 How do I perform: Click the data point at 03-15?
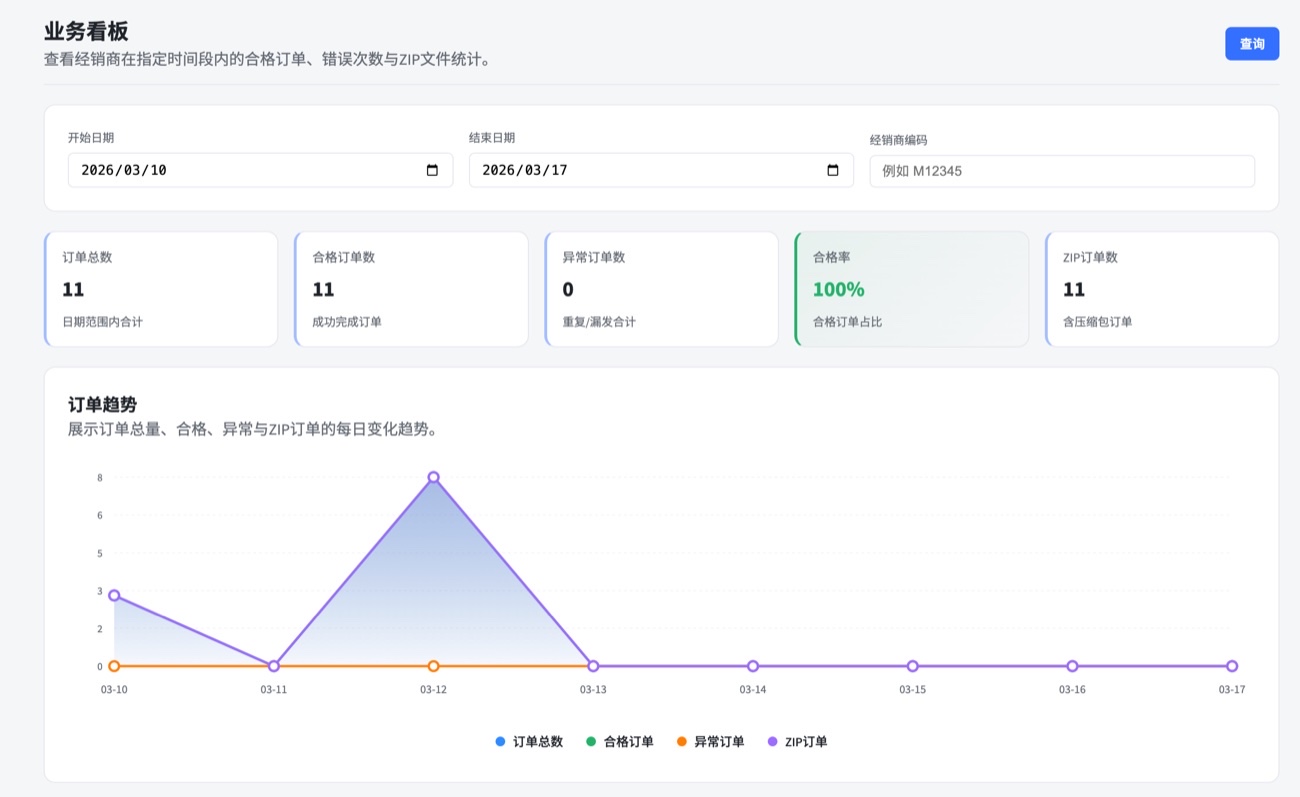912,666
